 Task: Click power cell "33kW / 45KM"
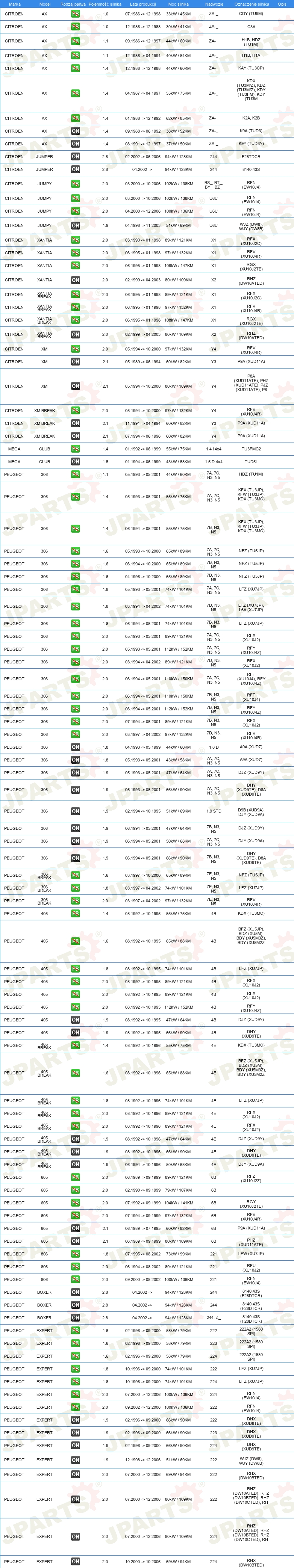click(x=178, y=14)
